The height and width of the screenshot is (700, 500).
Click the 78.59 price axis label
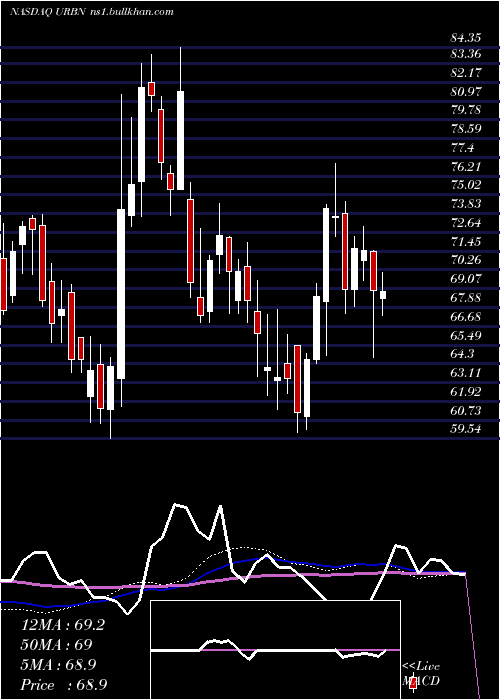466,129
